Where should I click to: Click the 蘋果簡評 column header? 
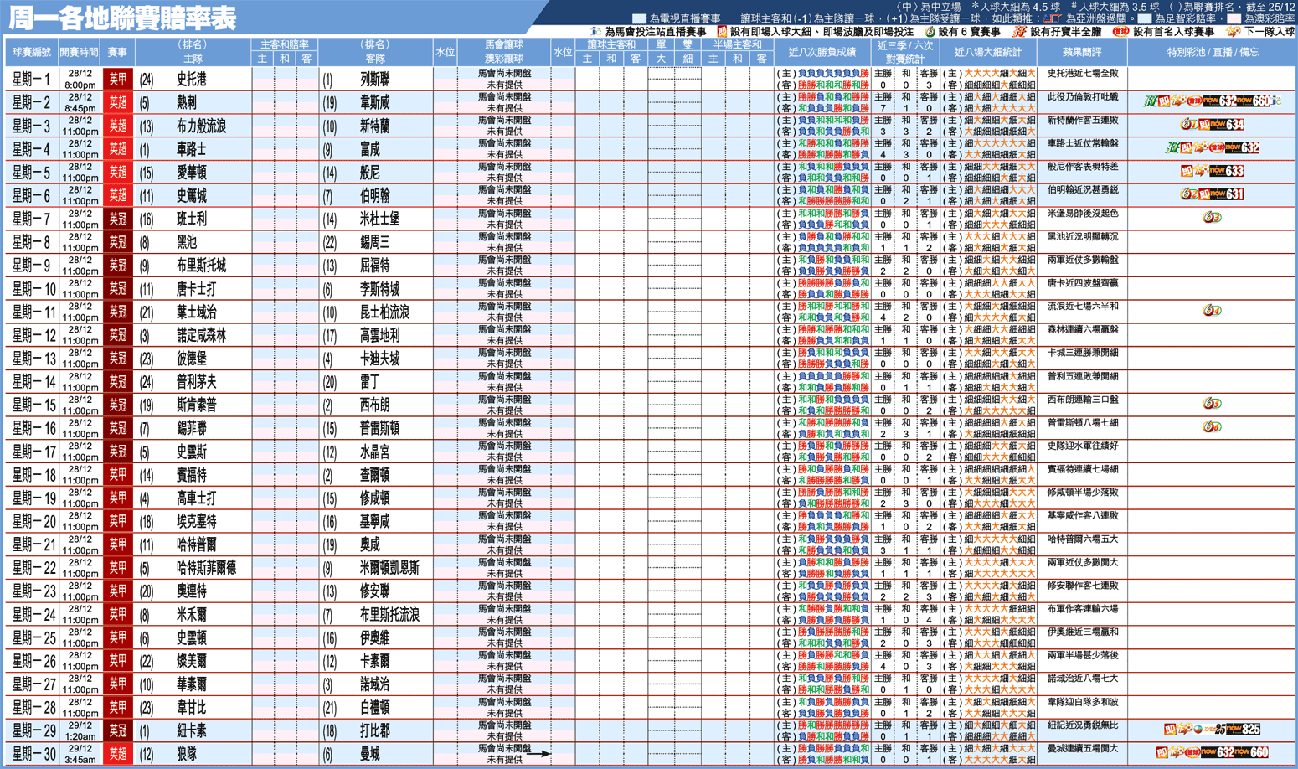pos(1081,51)
